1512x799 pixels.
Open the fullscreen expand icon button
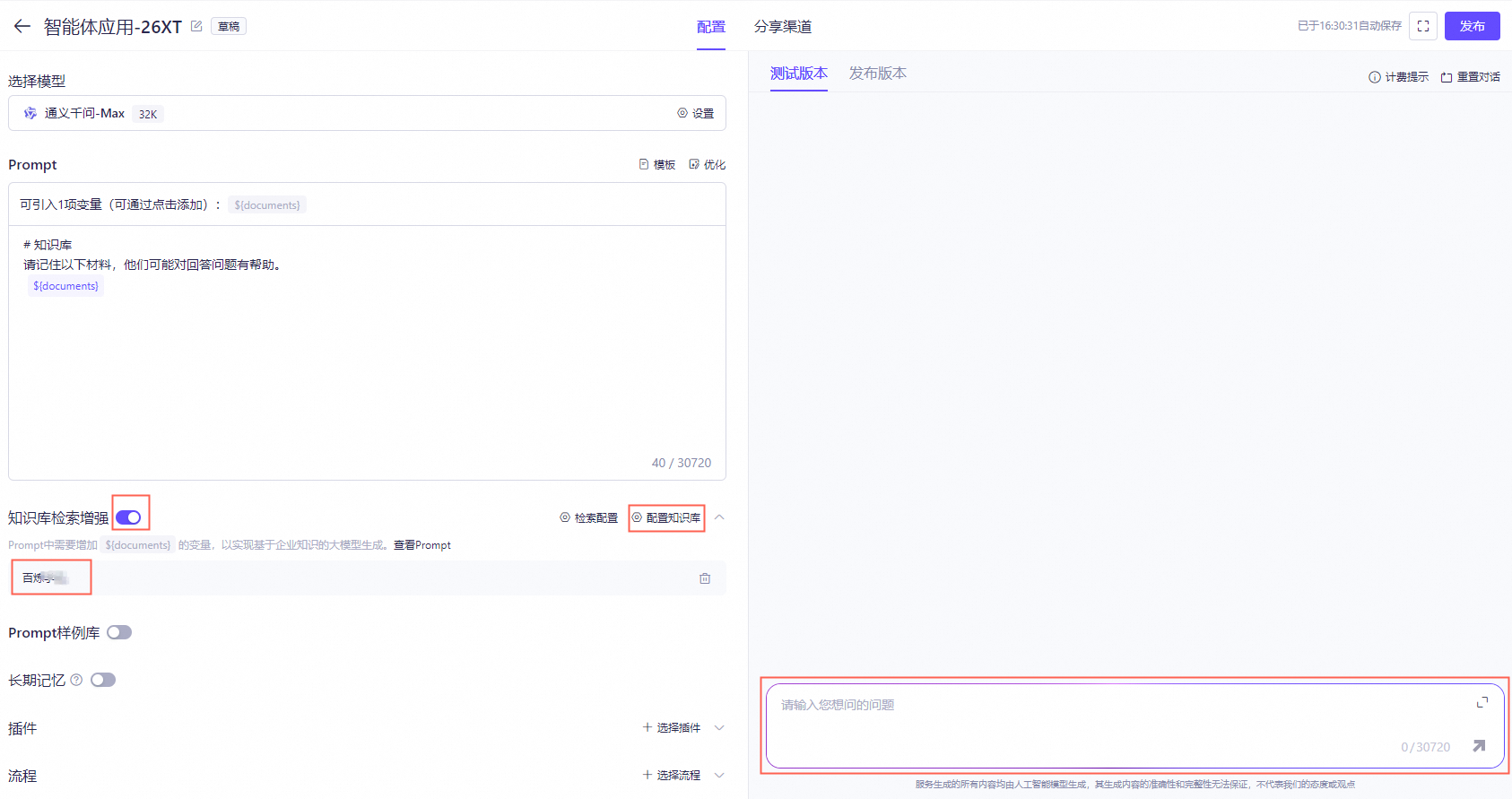pos(1423,26)
